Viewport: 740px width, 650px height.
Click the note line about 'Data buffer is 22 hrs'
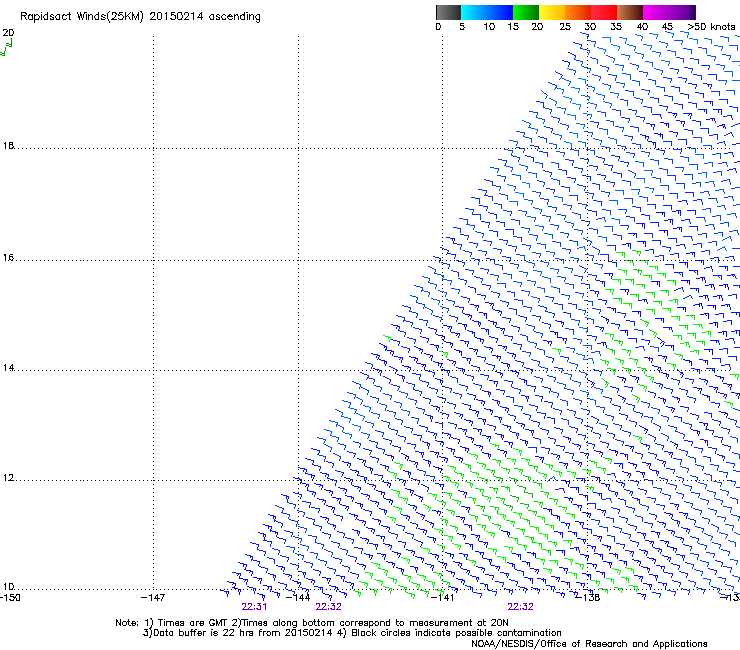click(352, 633)
